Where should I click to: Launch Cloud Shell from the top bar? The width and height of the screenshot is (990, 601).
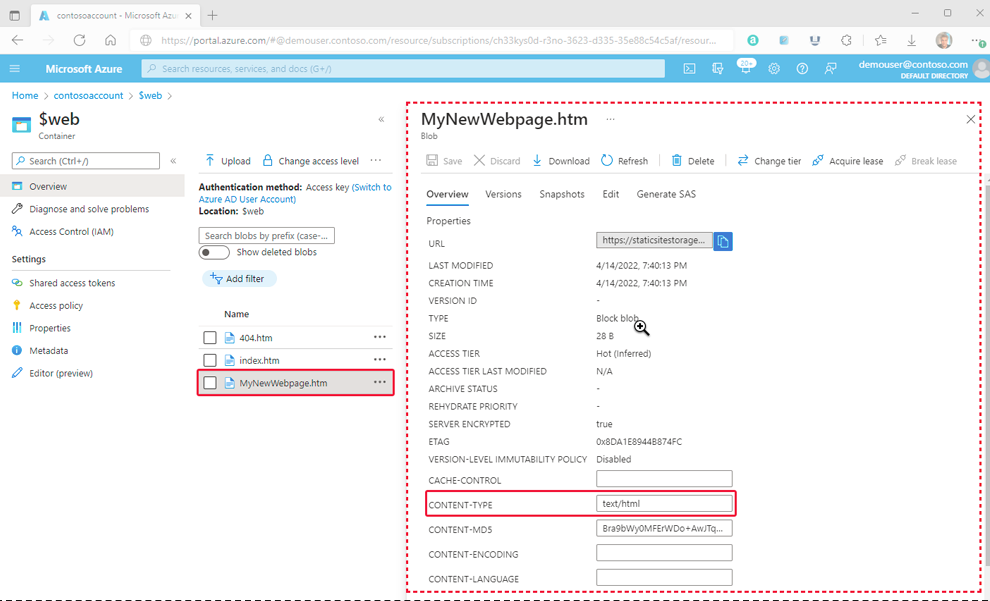click(690, 69)
